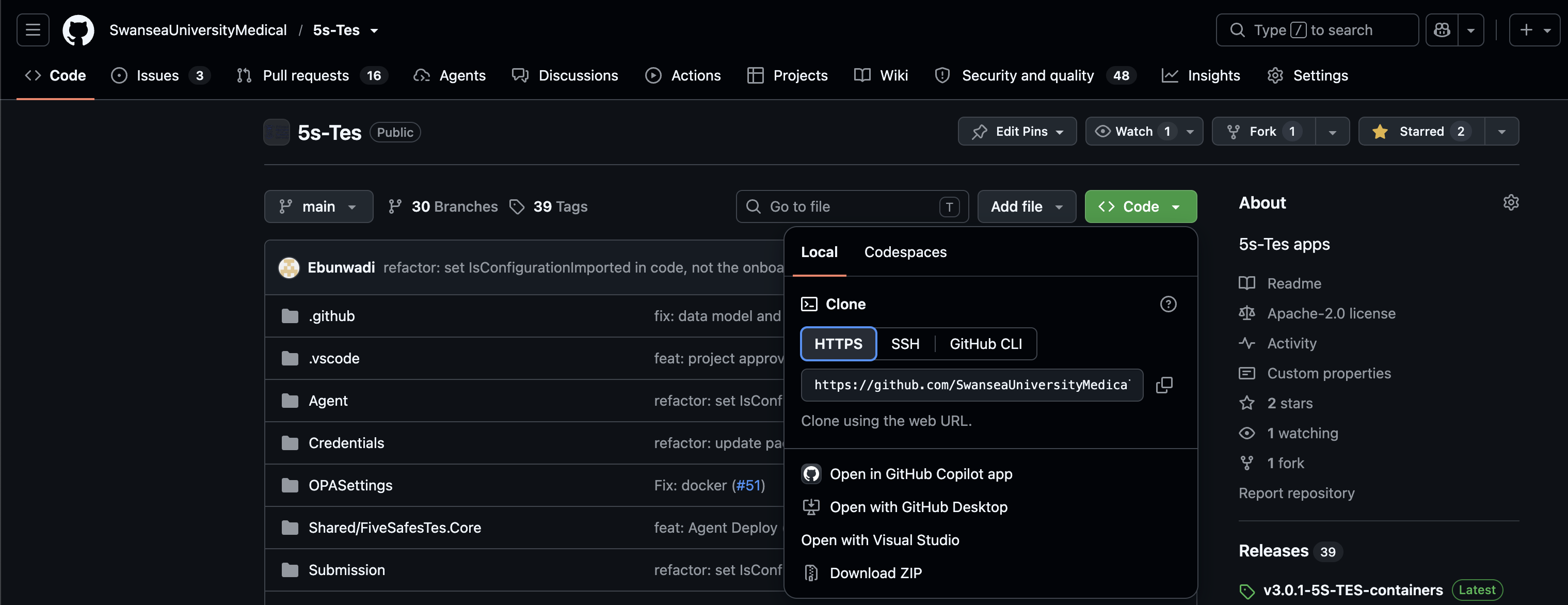Open the Credentials folder
1568x605 pixels.
point(346,443)
